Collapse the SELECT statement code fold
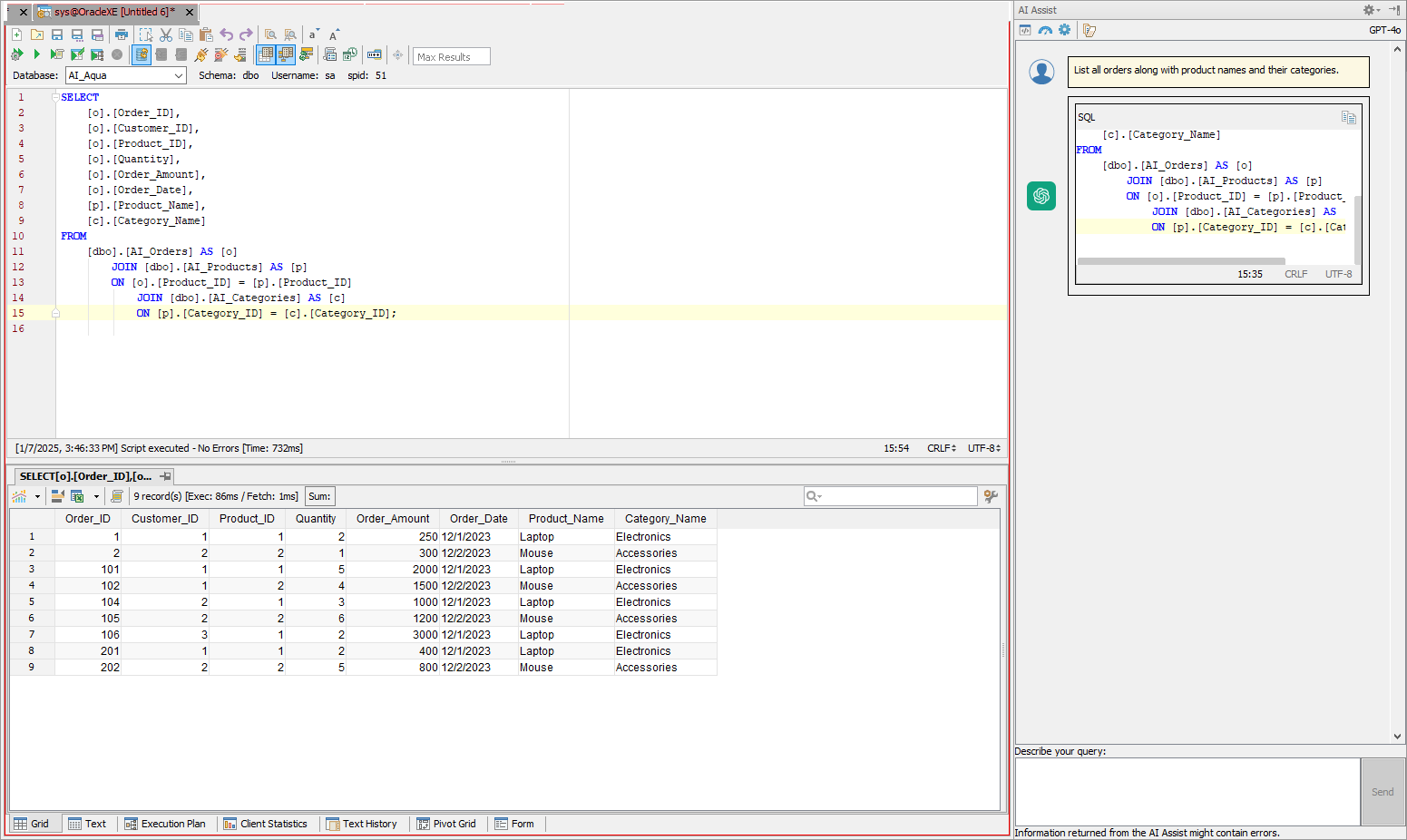 [55, 97]
